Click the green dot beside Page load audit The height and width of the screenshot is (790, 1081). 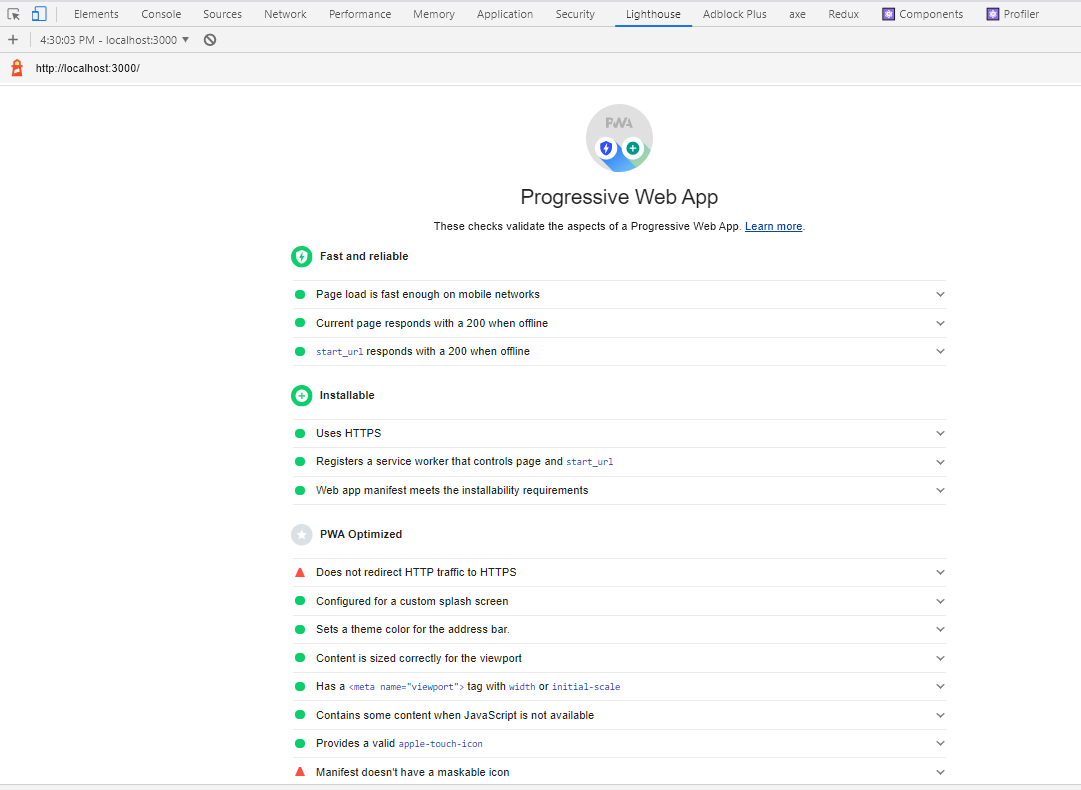[300, 294]
